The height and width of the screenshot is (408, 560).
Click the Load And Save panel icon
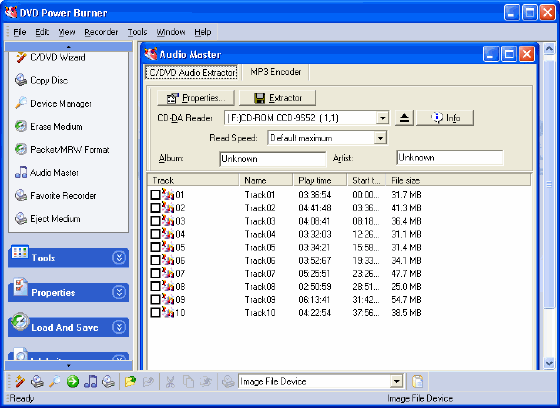(x=20, y=321)
